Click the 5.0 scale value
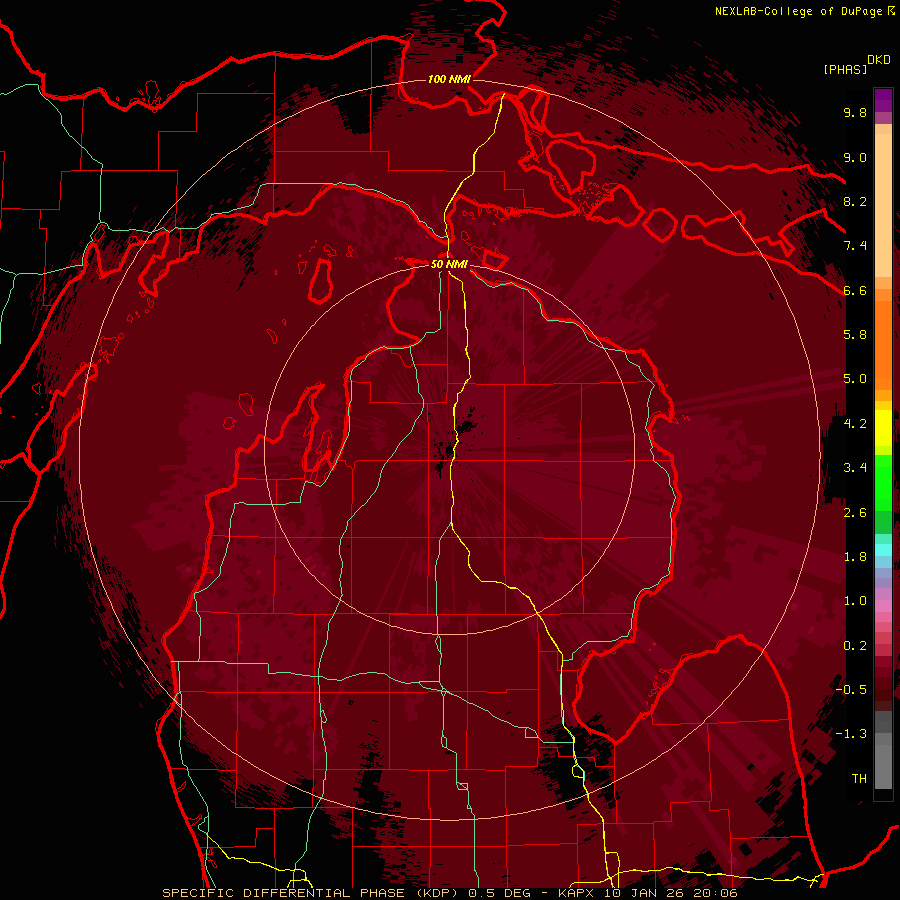Screen dimensions: 900x900 click(x=855, y=379)
